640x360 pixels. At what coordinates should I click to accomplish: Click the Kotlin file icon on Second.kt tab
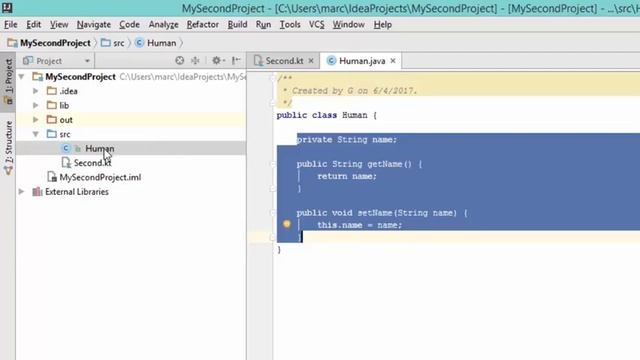(x=258, y=61)
